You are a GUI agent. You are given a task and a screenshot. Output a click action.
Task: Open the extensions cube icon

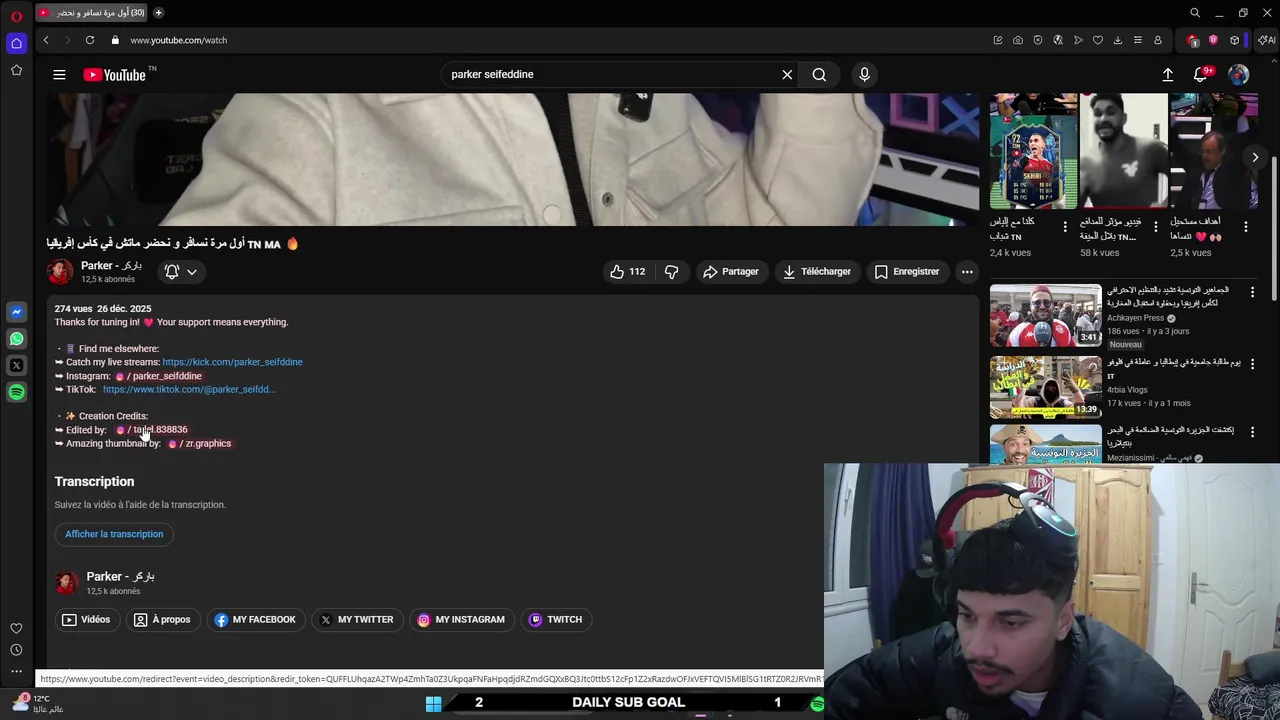click(1235, 40)
